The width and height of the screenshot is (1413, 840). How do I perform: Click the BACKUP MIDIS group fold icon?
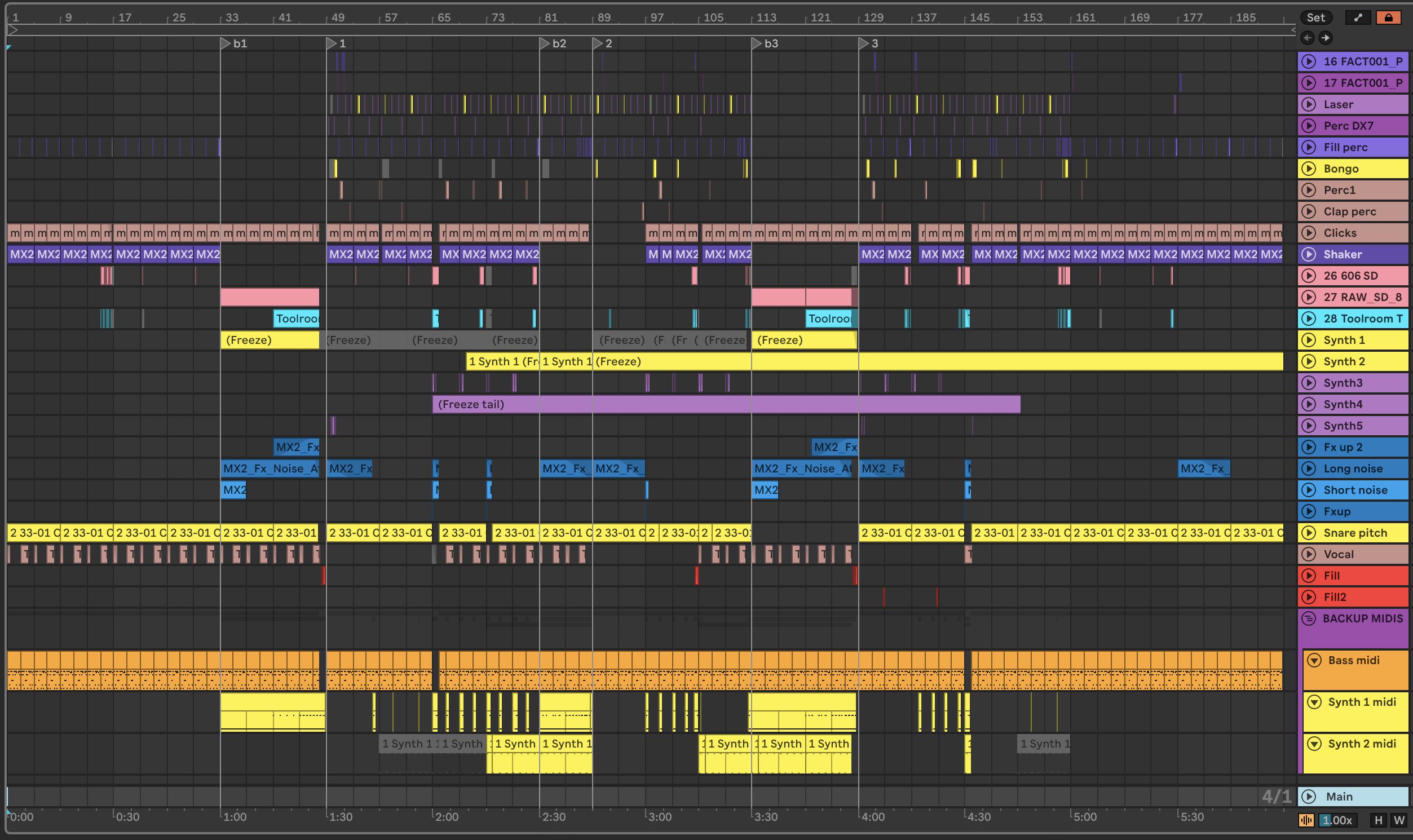pos(1309,618)
